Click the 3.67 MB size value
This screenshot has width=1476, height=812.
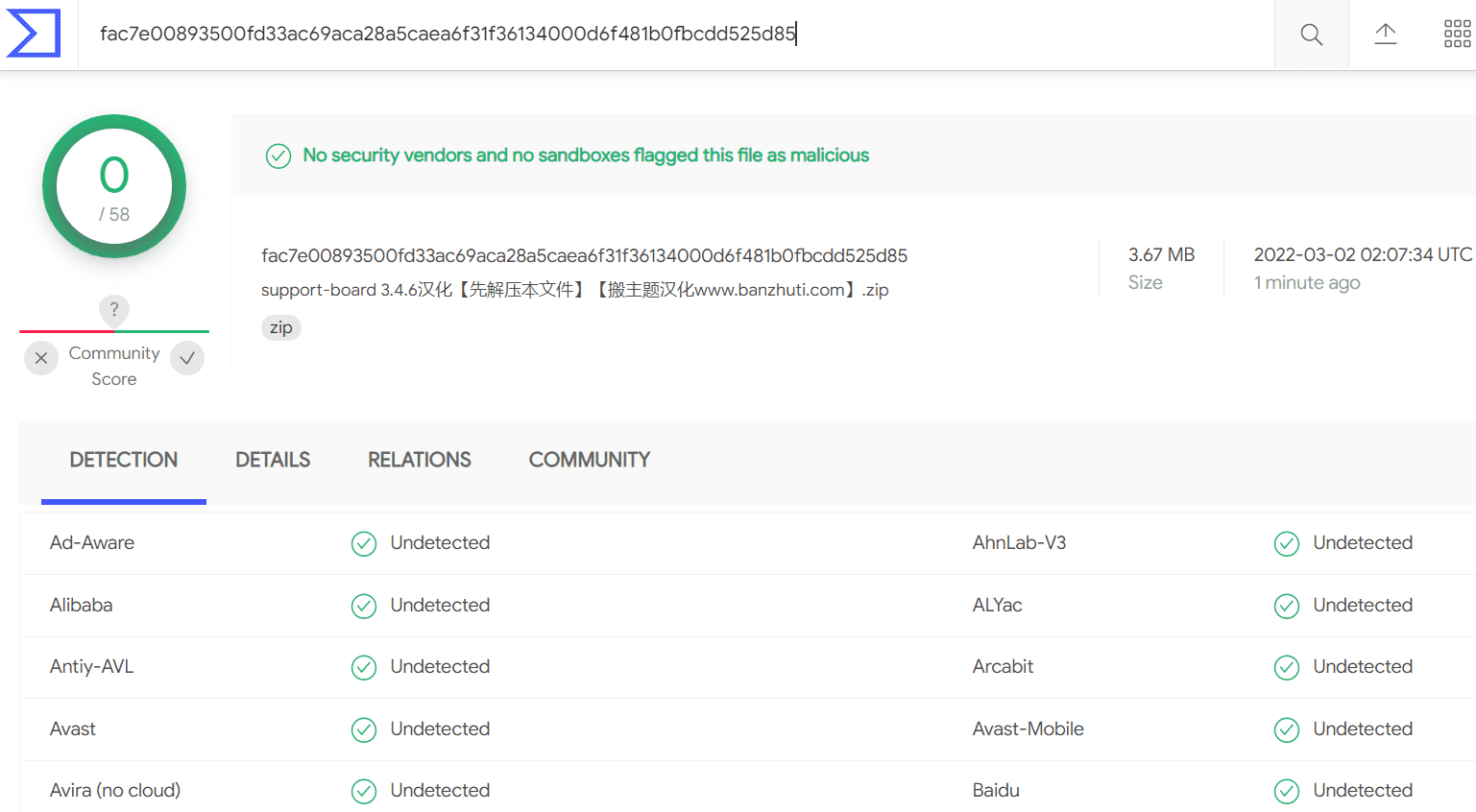1161,254
